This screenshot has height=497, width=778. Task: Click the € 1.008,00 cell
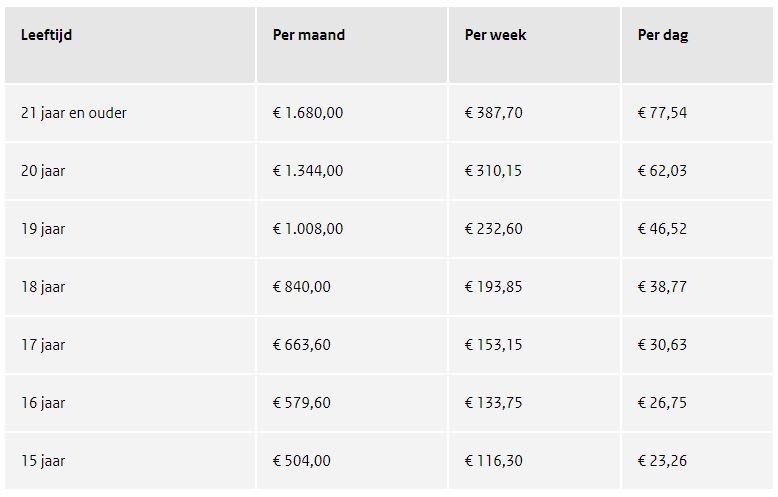[308, 229]
